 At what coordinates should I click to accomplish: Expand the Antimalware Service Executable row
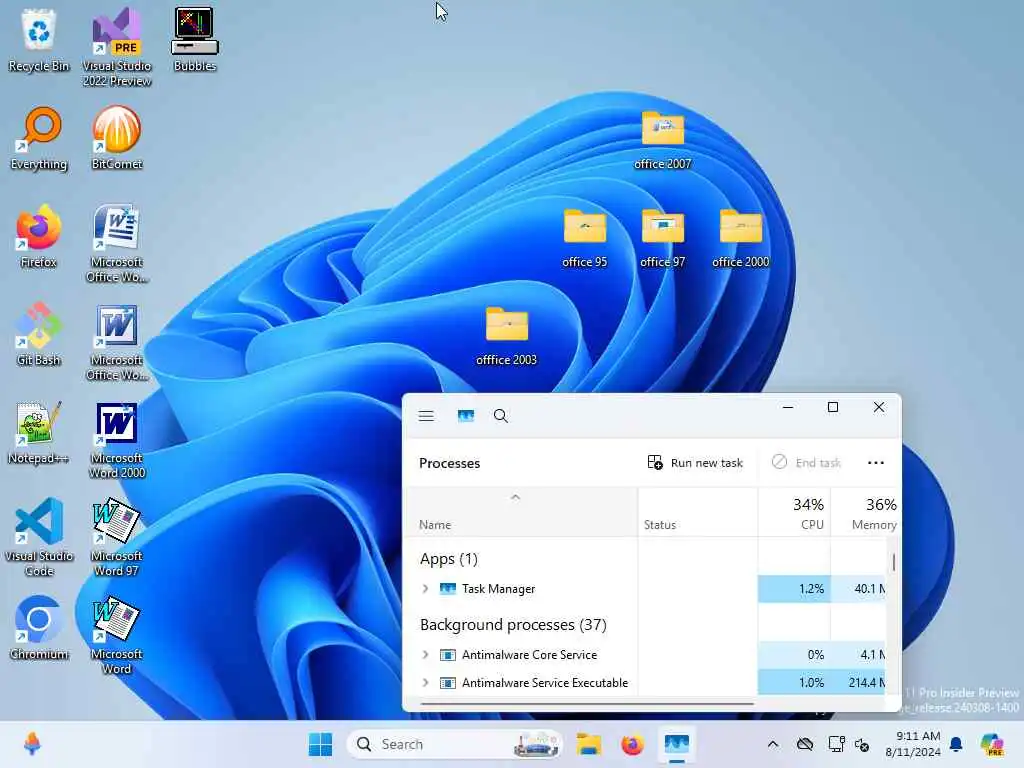[425, 682]
